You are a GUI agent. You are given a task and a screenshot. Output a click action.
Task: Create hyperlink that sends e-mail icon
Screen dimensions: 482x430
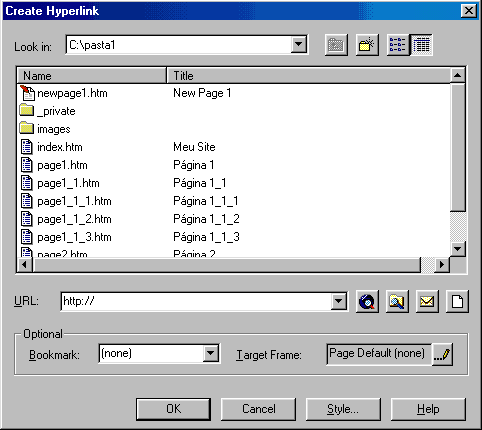[427, 301]
